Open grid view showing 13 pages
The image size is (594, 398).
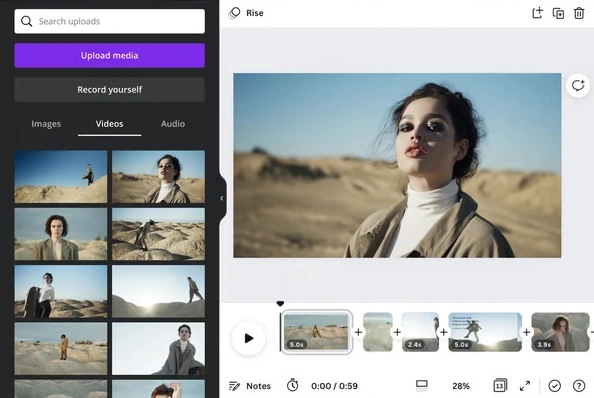coord(500,385)
